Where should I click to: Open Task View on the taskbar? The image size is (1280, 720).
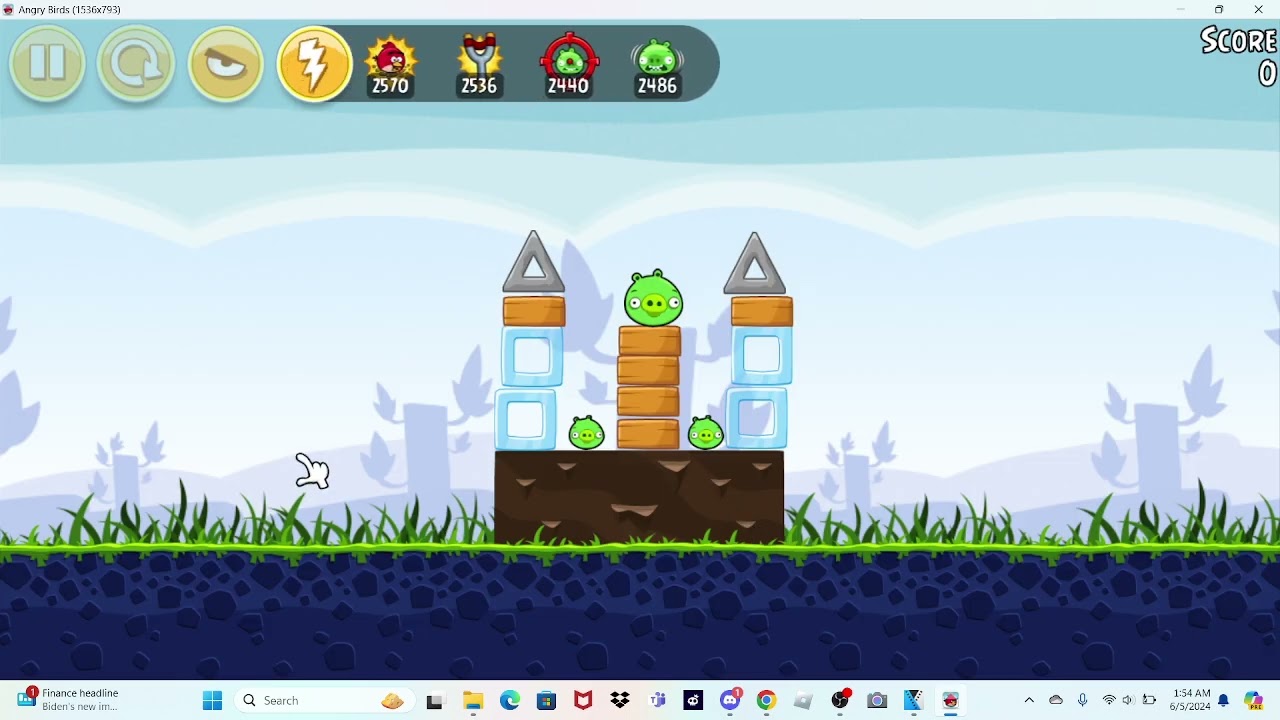tap(434, 701)
